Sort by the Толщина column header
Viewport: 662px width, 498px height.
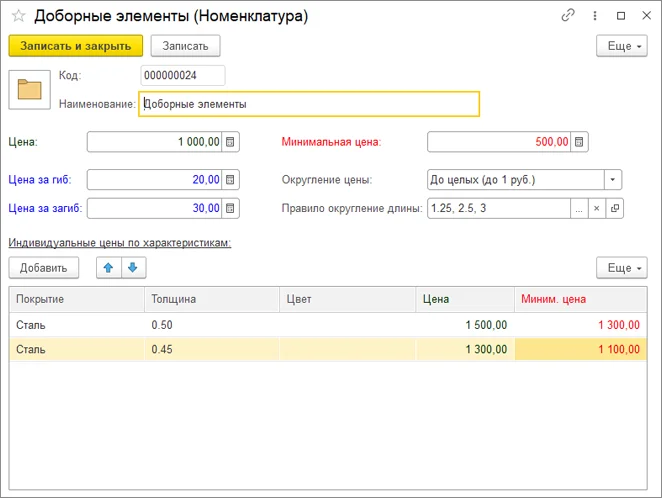tap(212, 299)
